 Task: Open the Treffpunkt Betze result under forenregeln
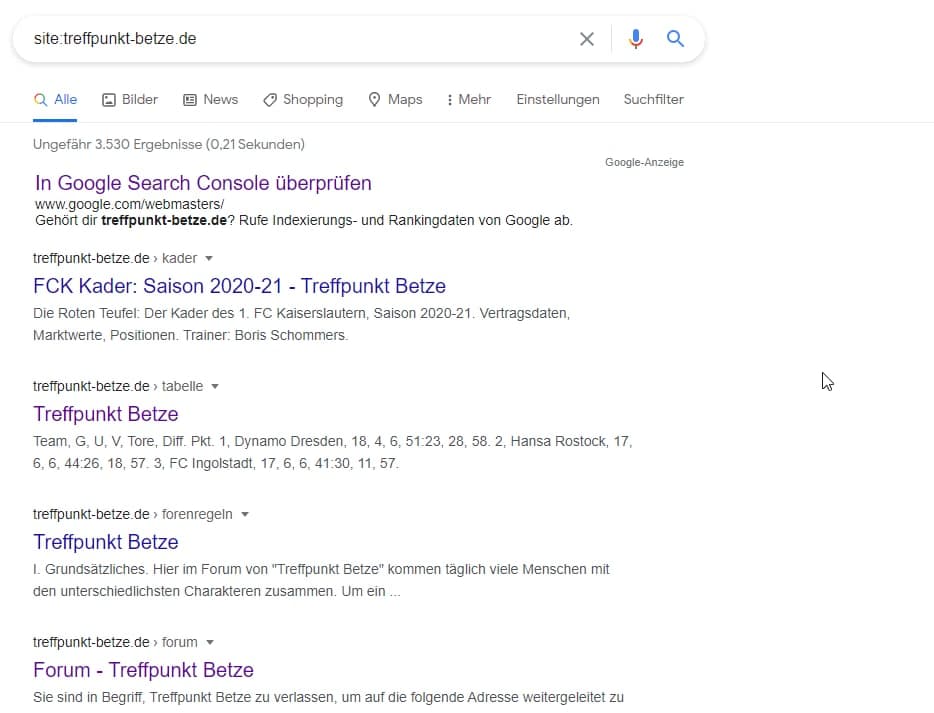(105, 542)
